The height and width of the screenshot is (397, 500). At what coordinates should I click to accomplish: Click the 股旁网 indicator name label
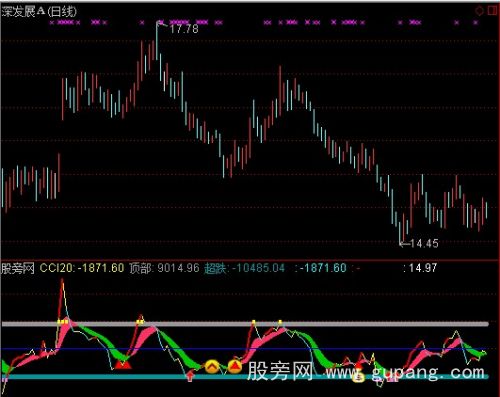(18, 268)
